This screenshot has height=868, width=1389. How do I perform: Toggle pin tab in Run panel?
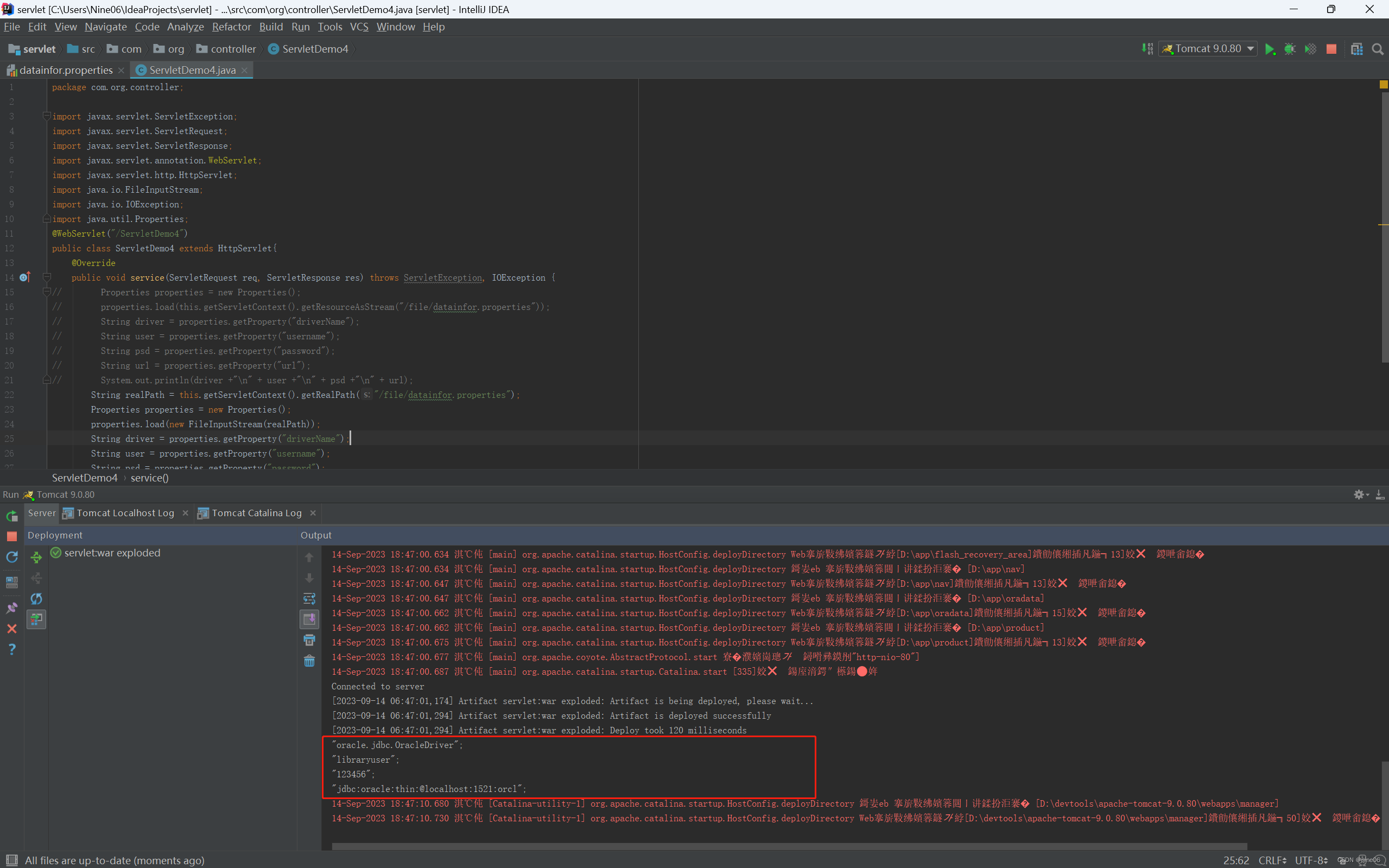11,607
